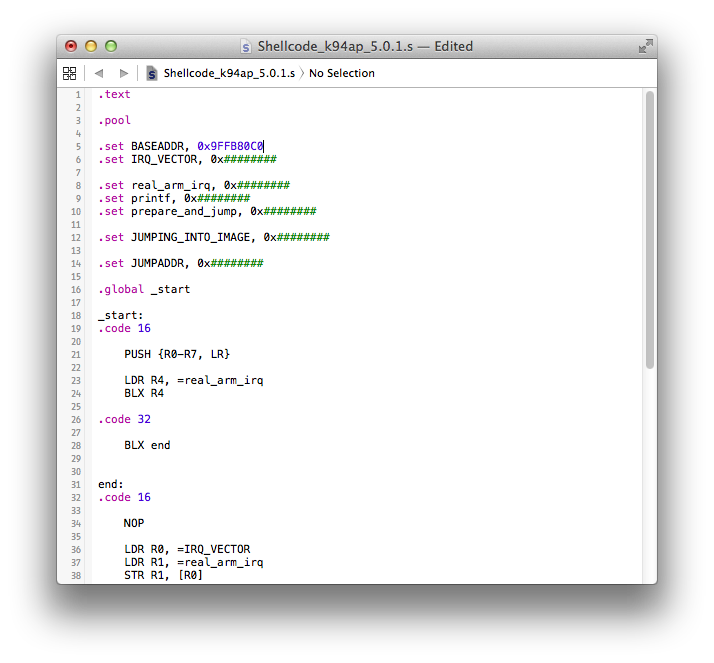Screen dimensions: 714x663
Task: Go back with the left arrow
Action: (99, 73)
